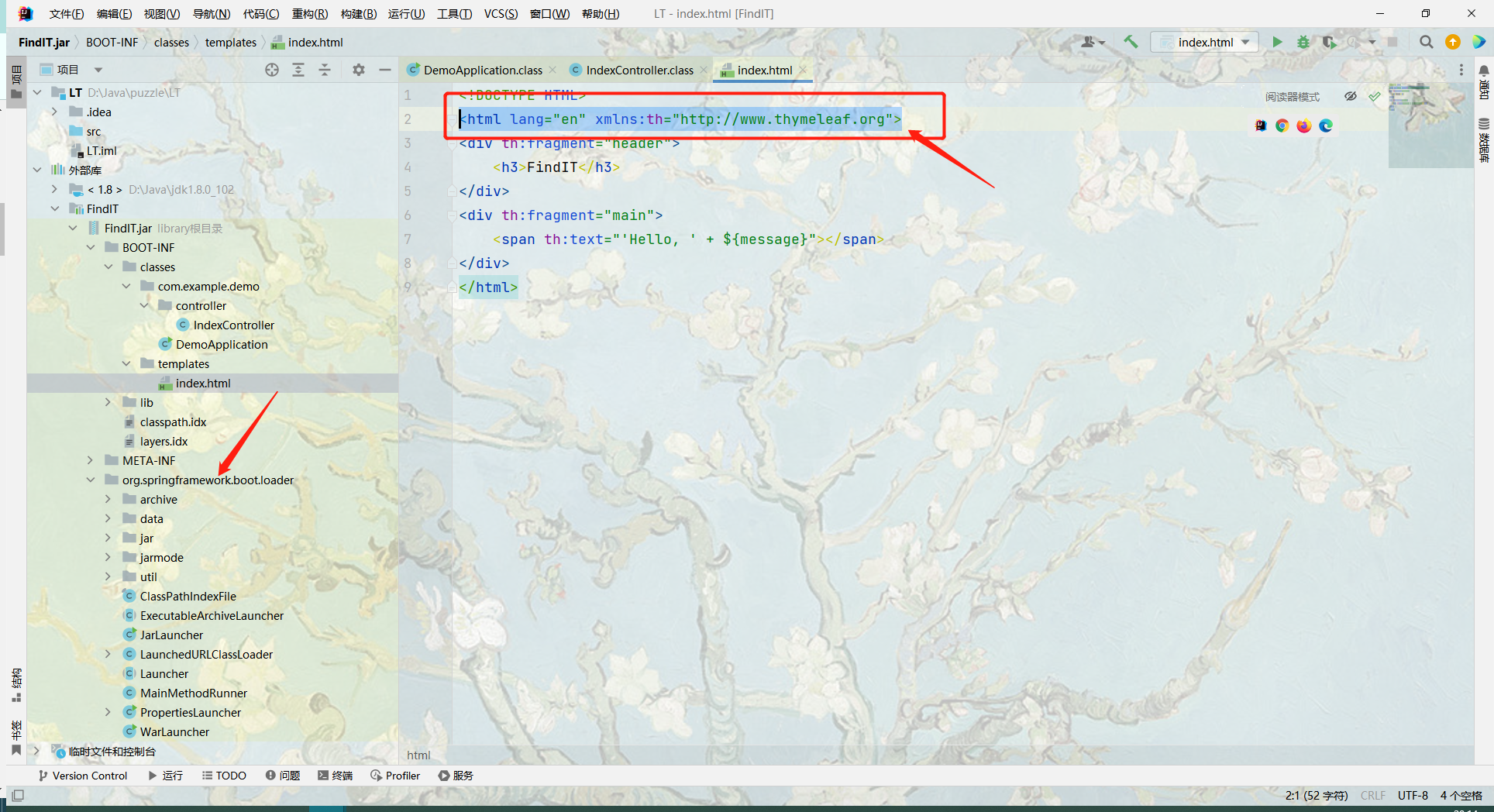Switch to the DemoApplication.class tab
1494x812 pixels.
(x=483, y=70)
